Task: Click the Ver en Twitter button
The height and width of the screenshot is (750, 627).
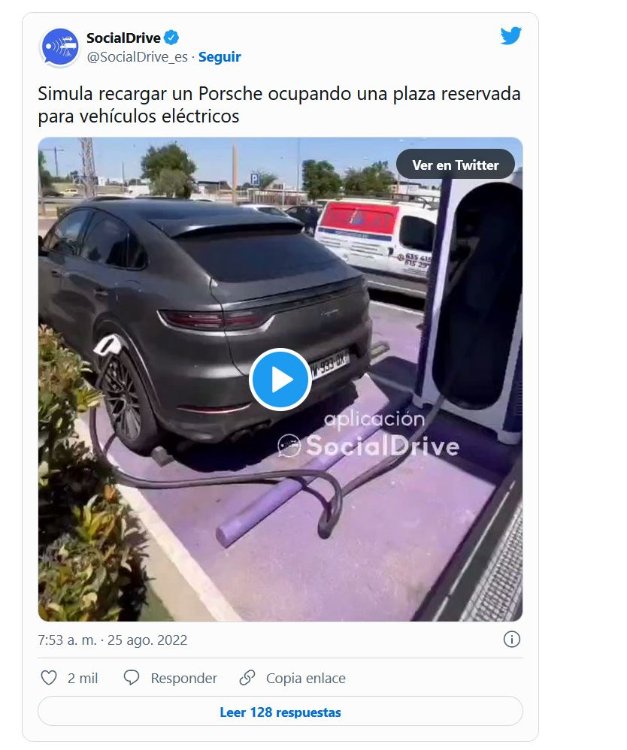Action: point(455,165)
